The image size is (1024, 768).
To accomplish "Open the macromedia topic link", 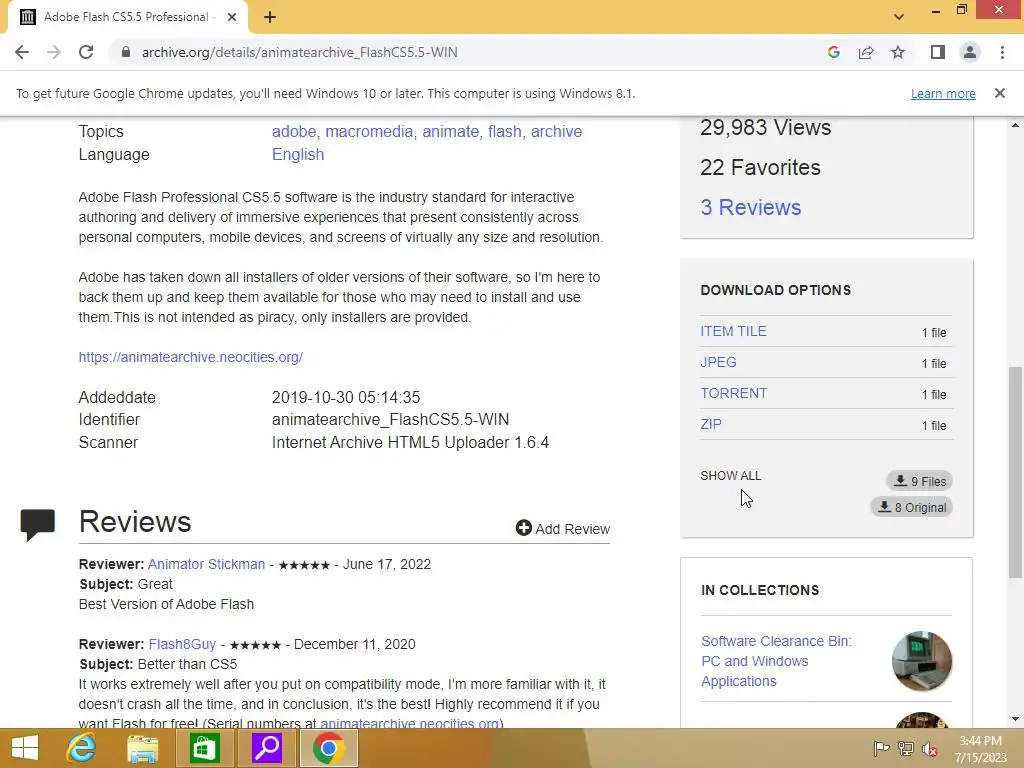I will (x=369, y=131).
